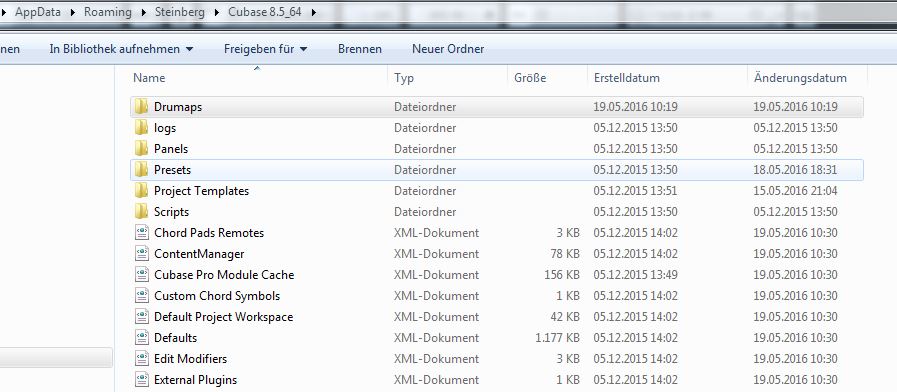Select the 'Project Templates' folder name
Viewport: 897px width, 392px height.
[x=201, y=191]
